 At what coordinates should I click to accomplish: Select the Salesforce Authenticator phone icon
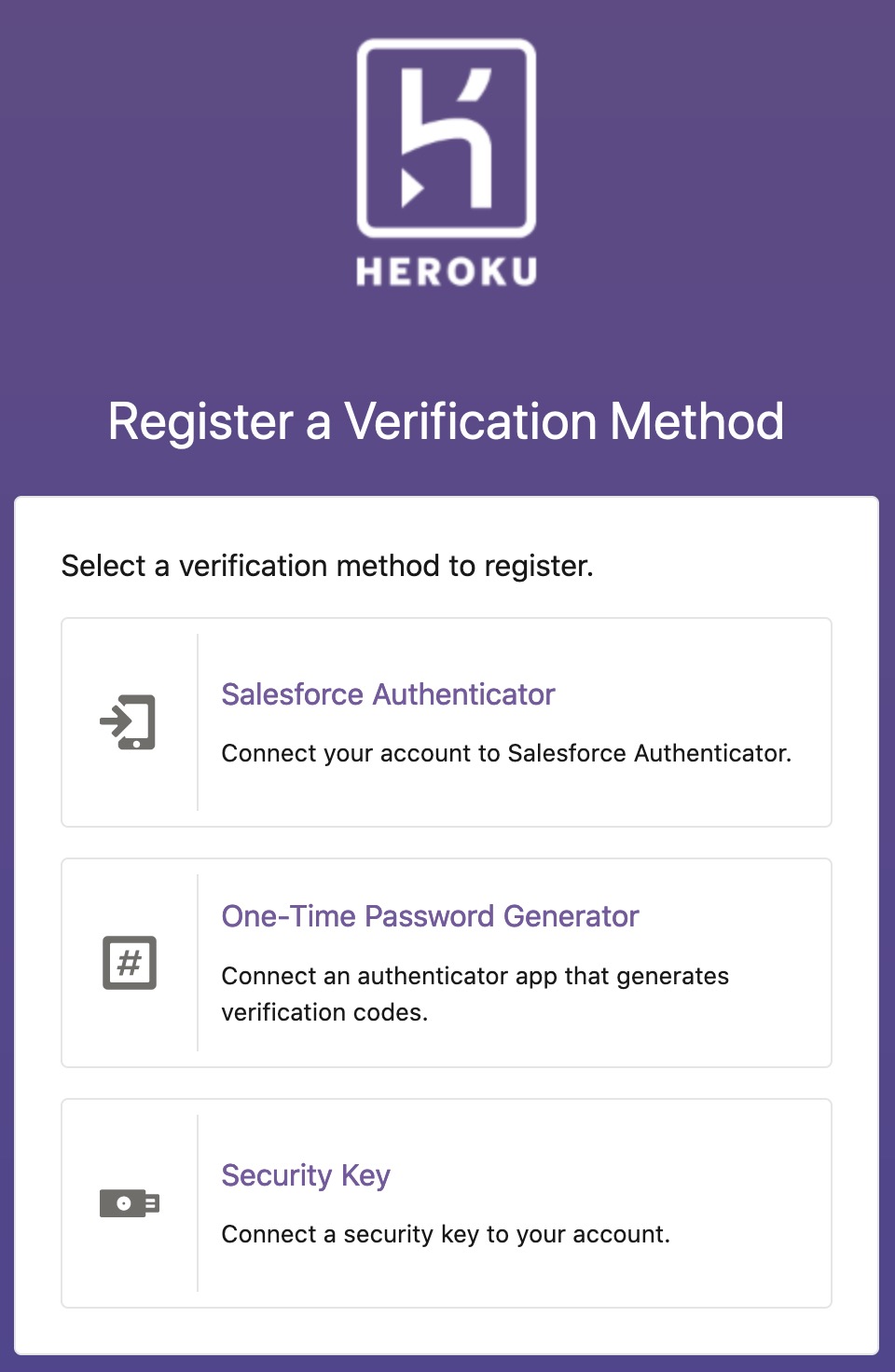click(129, 722)
